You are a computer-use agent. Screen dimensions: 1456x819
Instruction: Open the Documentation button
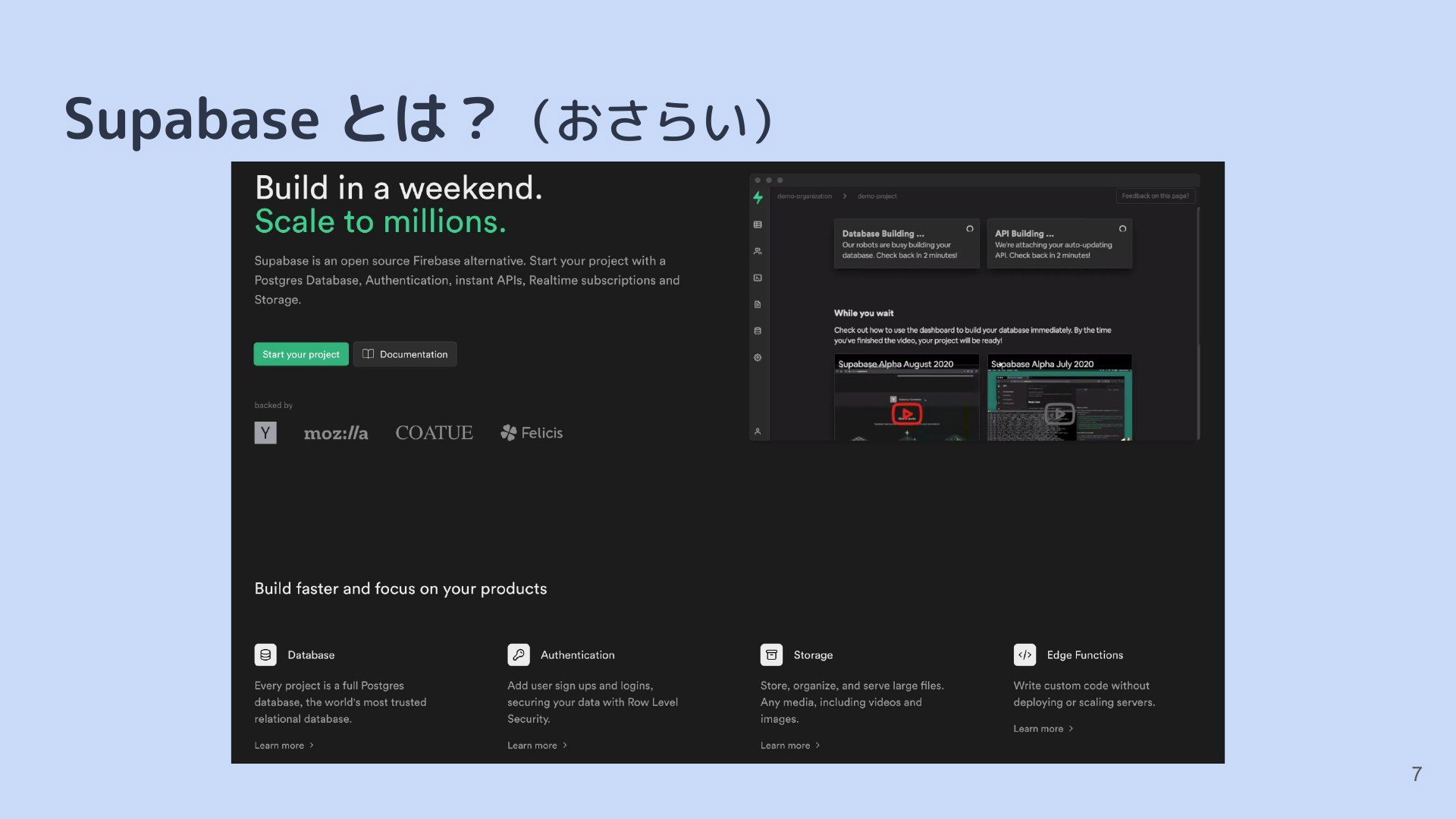point(405,354)
